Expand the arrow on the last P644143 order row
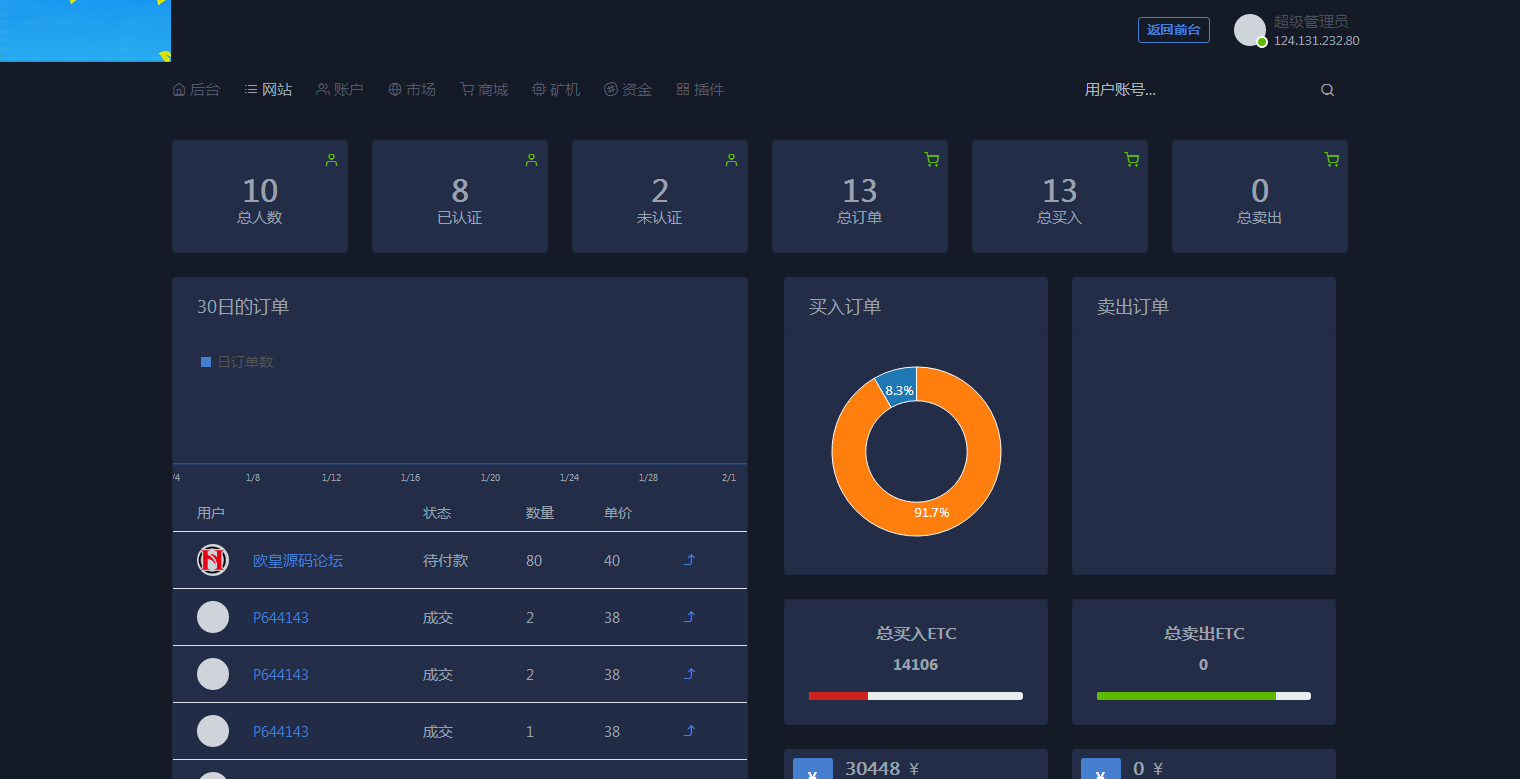This screenshot has width=1520, height=779. [x=689, y=731]
